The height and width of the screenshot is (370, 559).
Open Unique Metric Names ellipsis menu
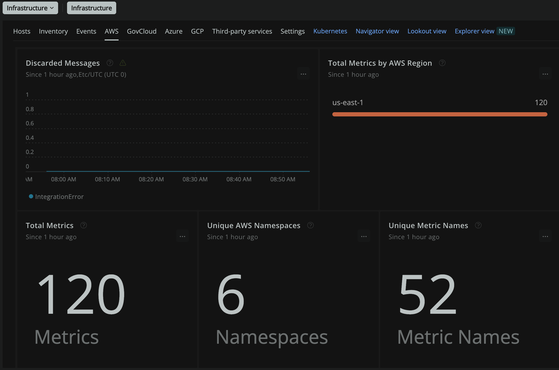(545, 236)
